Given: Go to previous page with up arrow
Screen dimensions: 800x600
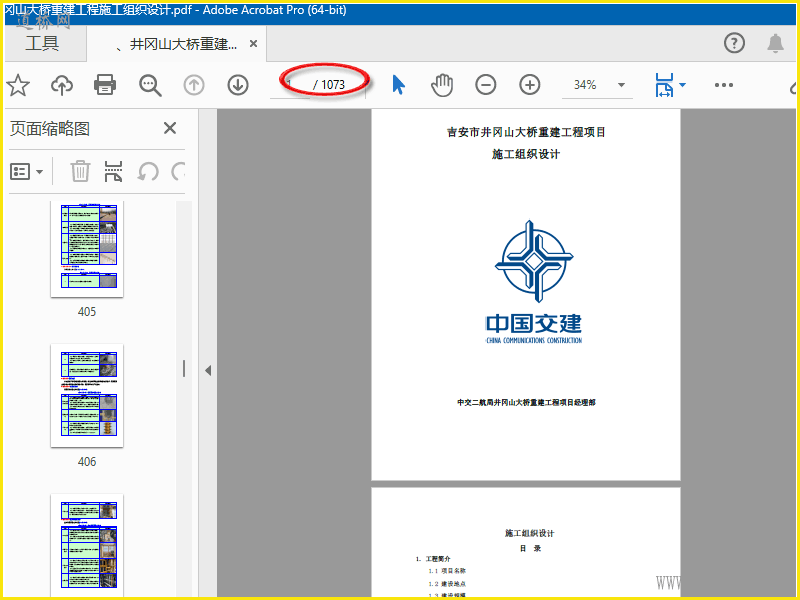Looking at the screenshot, I should [194, 85].
